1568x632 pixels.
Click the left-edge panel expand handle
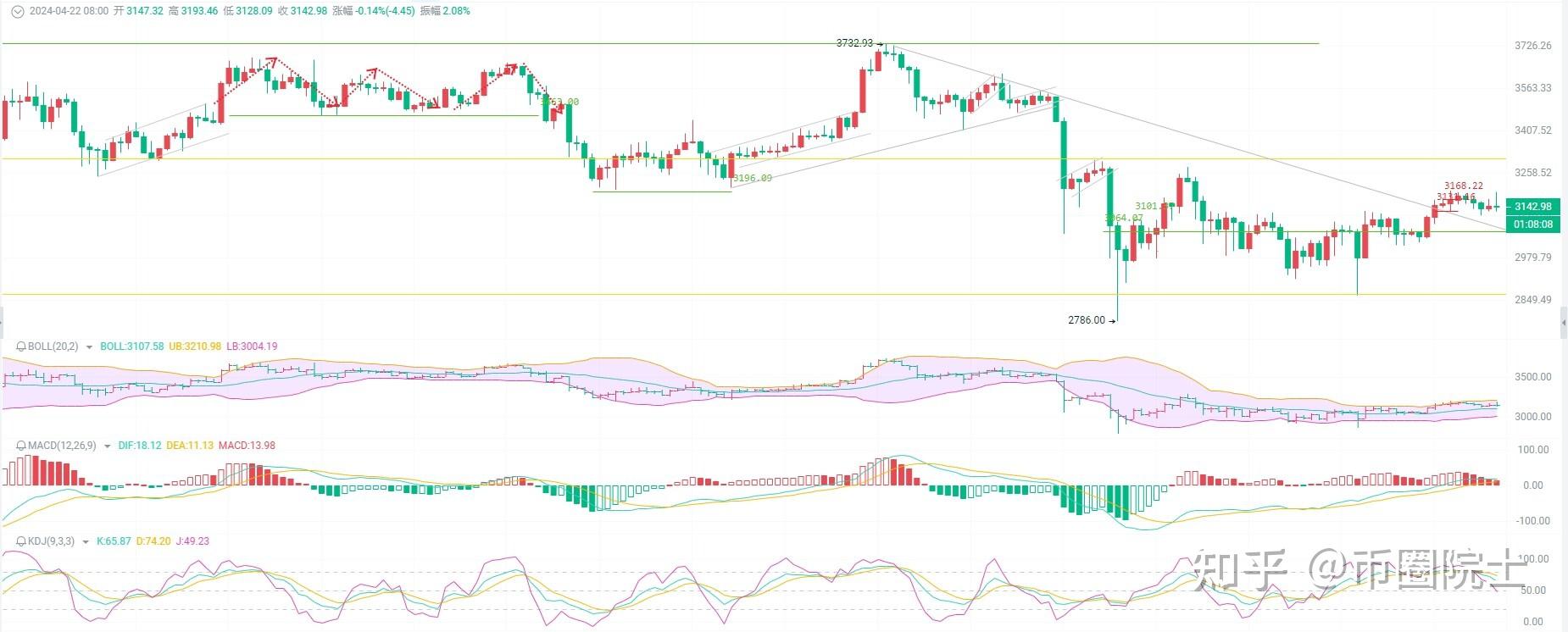[2, 324]
